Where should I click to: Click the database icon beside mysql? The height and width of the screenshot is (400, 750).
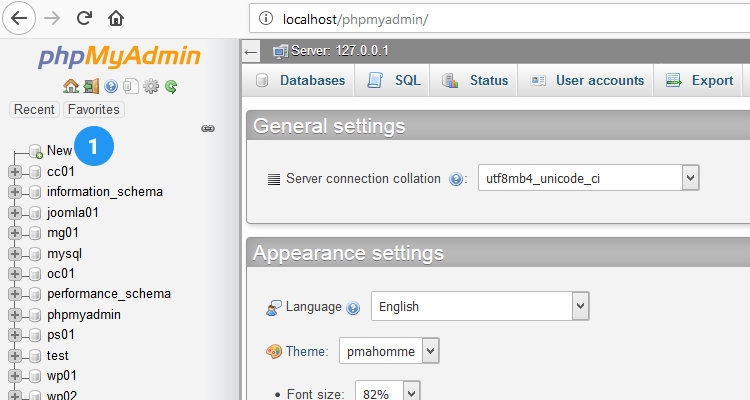(x=34, y=254)
